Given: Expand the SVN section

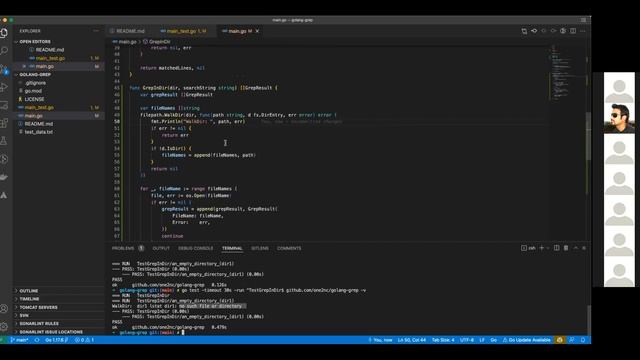Looking at the screenshot, I should [24, 315].
